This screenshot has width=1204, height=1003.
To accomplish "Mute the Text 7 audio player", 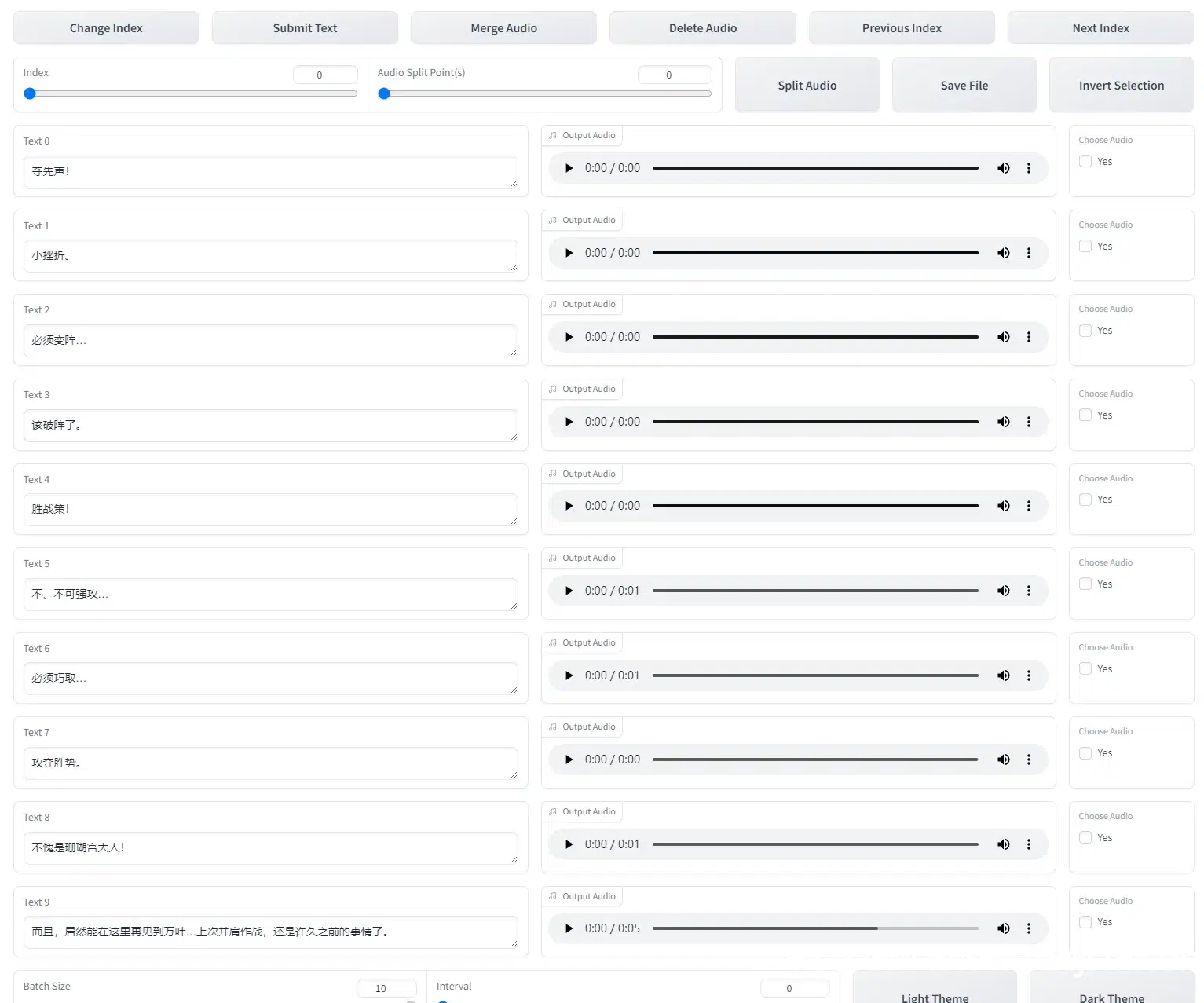I will pos(1004,760).
